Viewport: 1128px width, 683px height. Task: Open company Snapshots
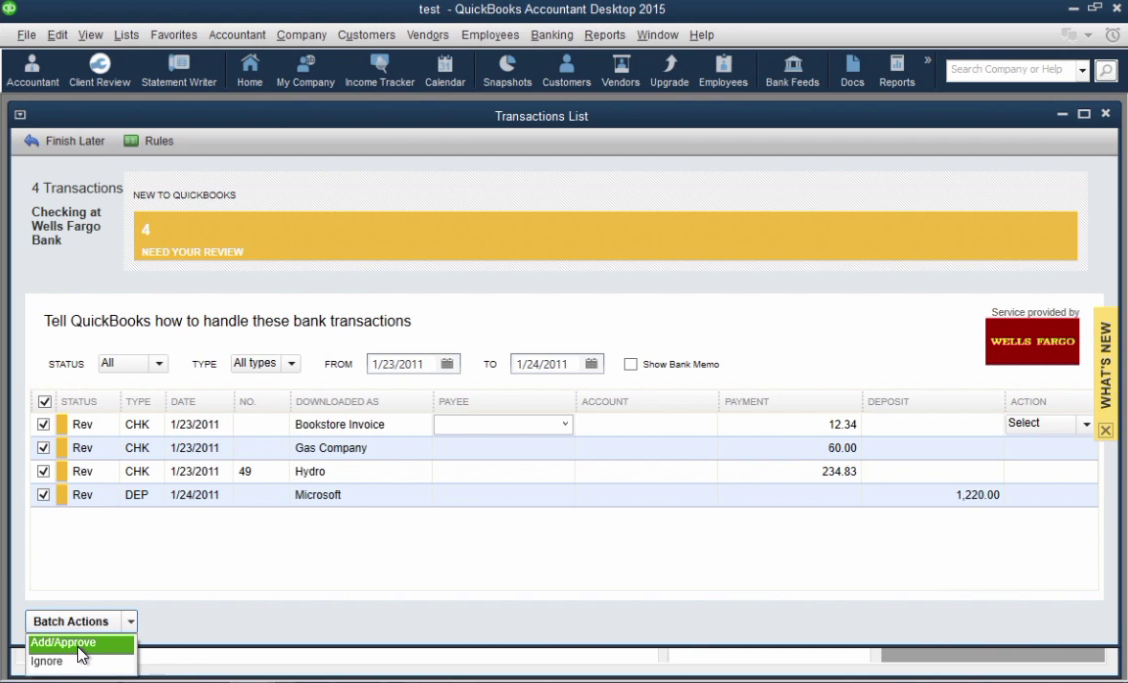[507, 71]
